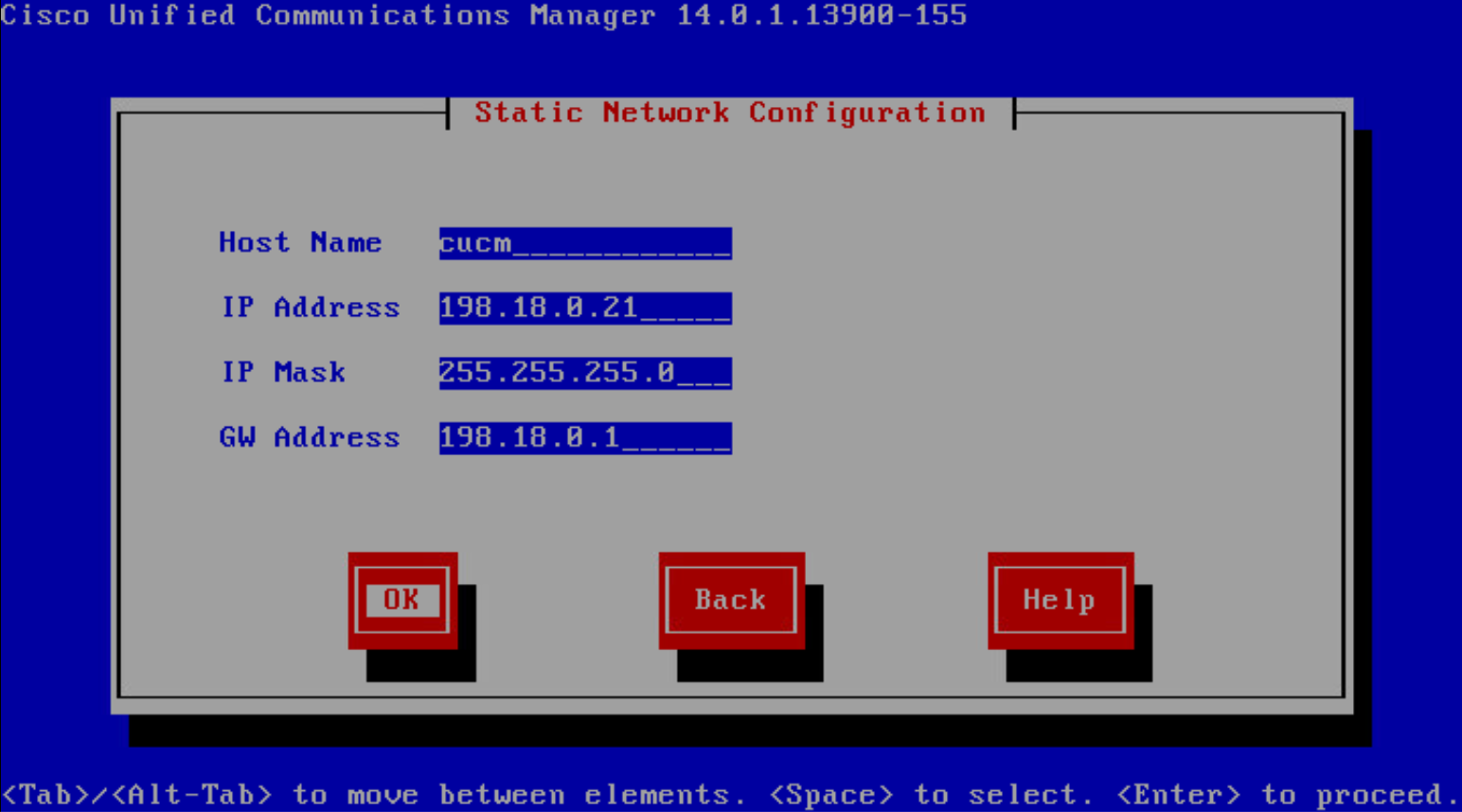Click into the IP Mask field
This screenshot has width=1462, height=812.
(x=584, y=373)
